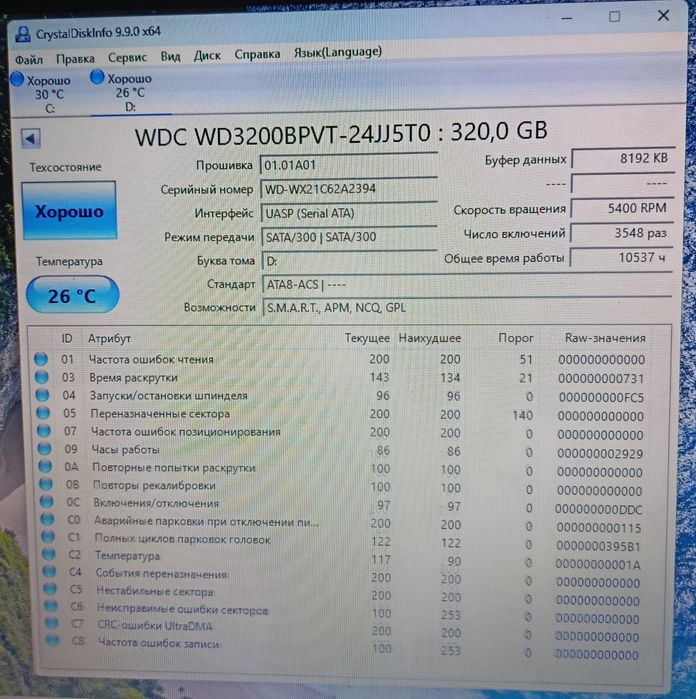This screenshot has height=699, width=696.
Task: Click the power-on hours field 10537 ч
Action: pos(622,258)
